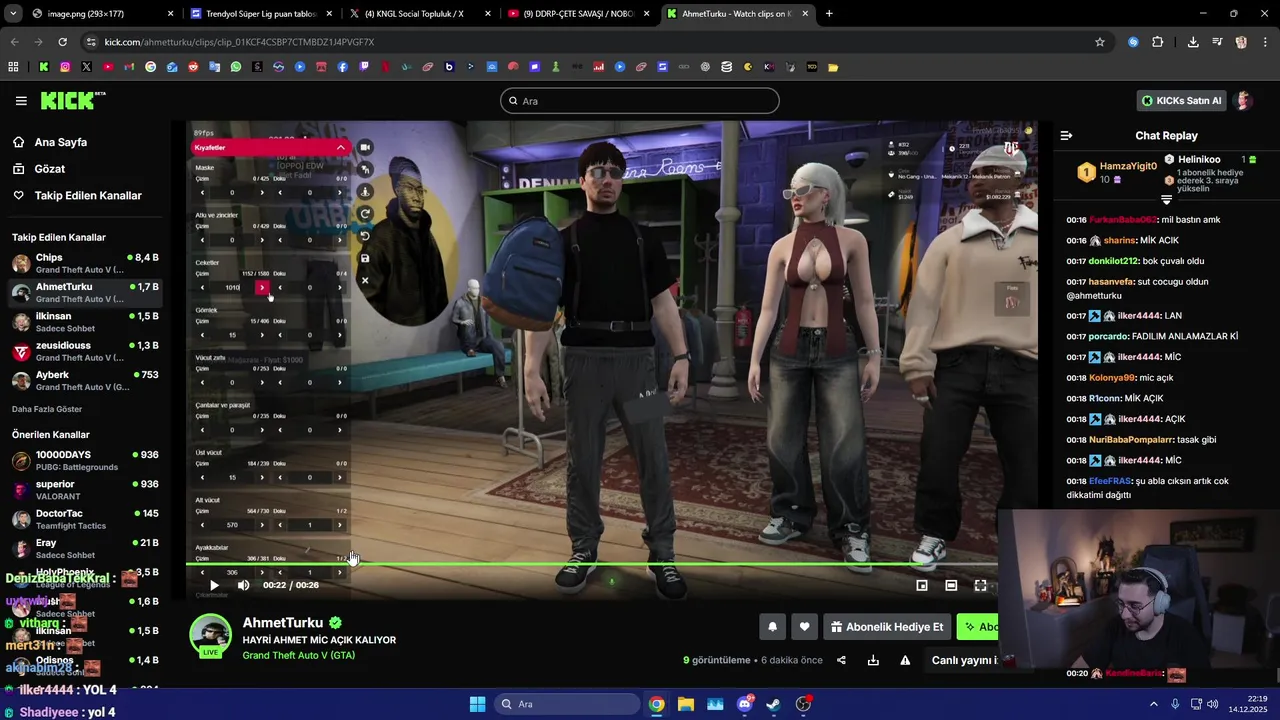
Task: Open Steam from taskbar
Action: (x=774, y=704)
